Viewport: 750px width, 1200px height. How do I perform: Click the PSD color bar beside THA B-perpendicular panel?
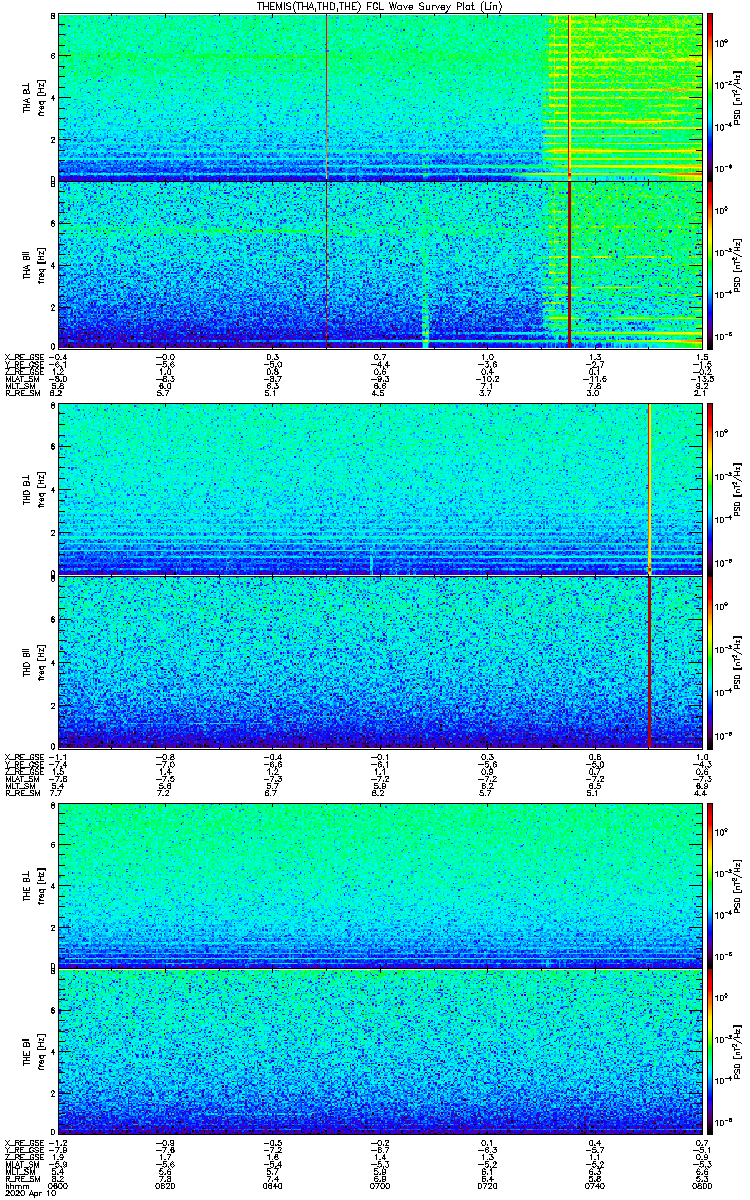(711, 96)
